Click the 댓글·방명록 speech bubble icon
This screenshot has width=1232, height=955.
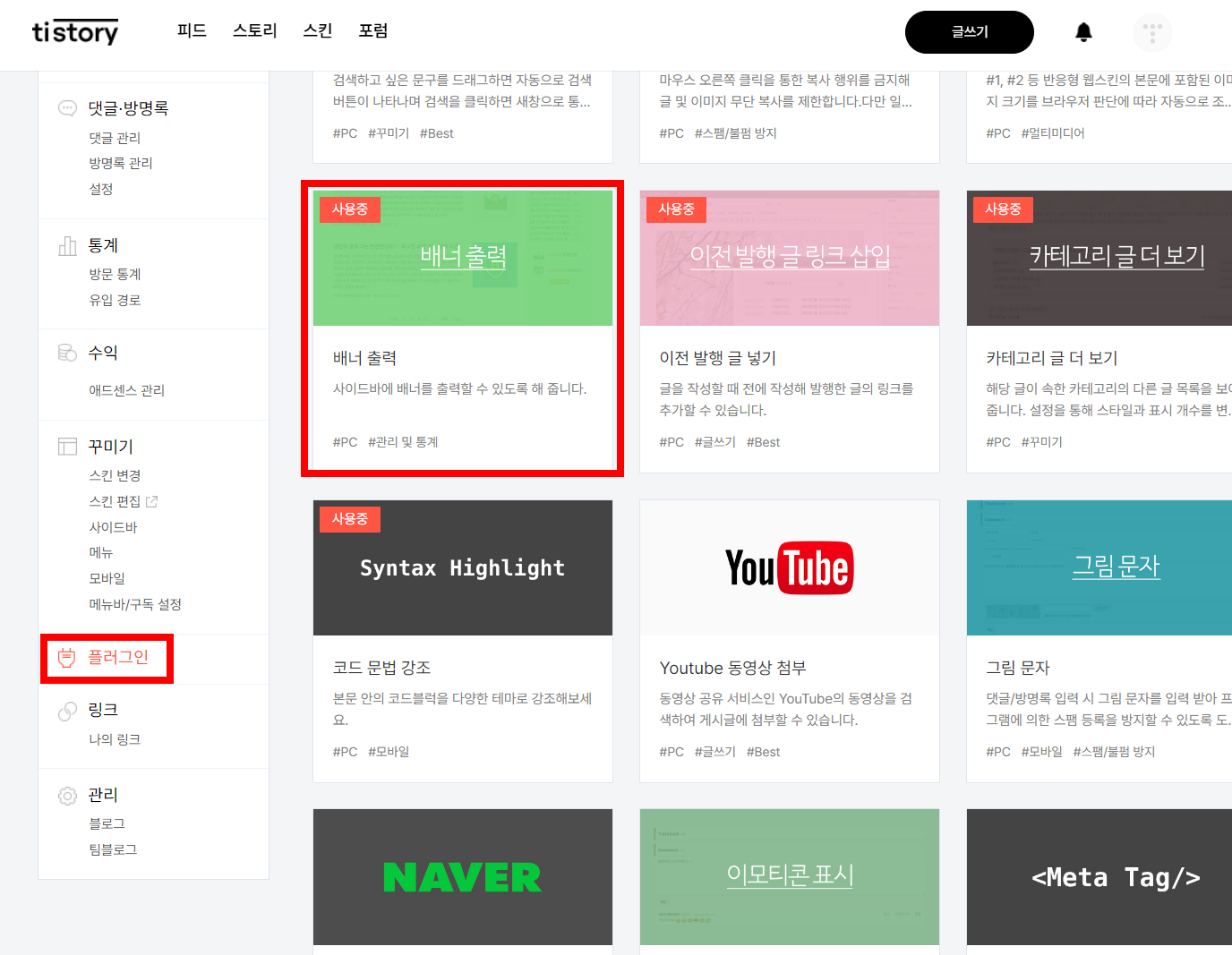point(67,107)
